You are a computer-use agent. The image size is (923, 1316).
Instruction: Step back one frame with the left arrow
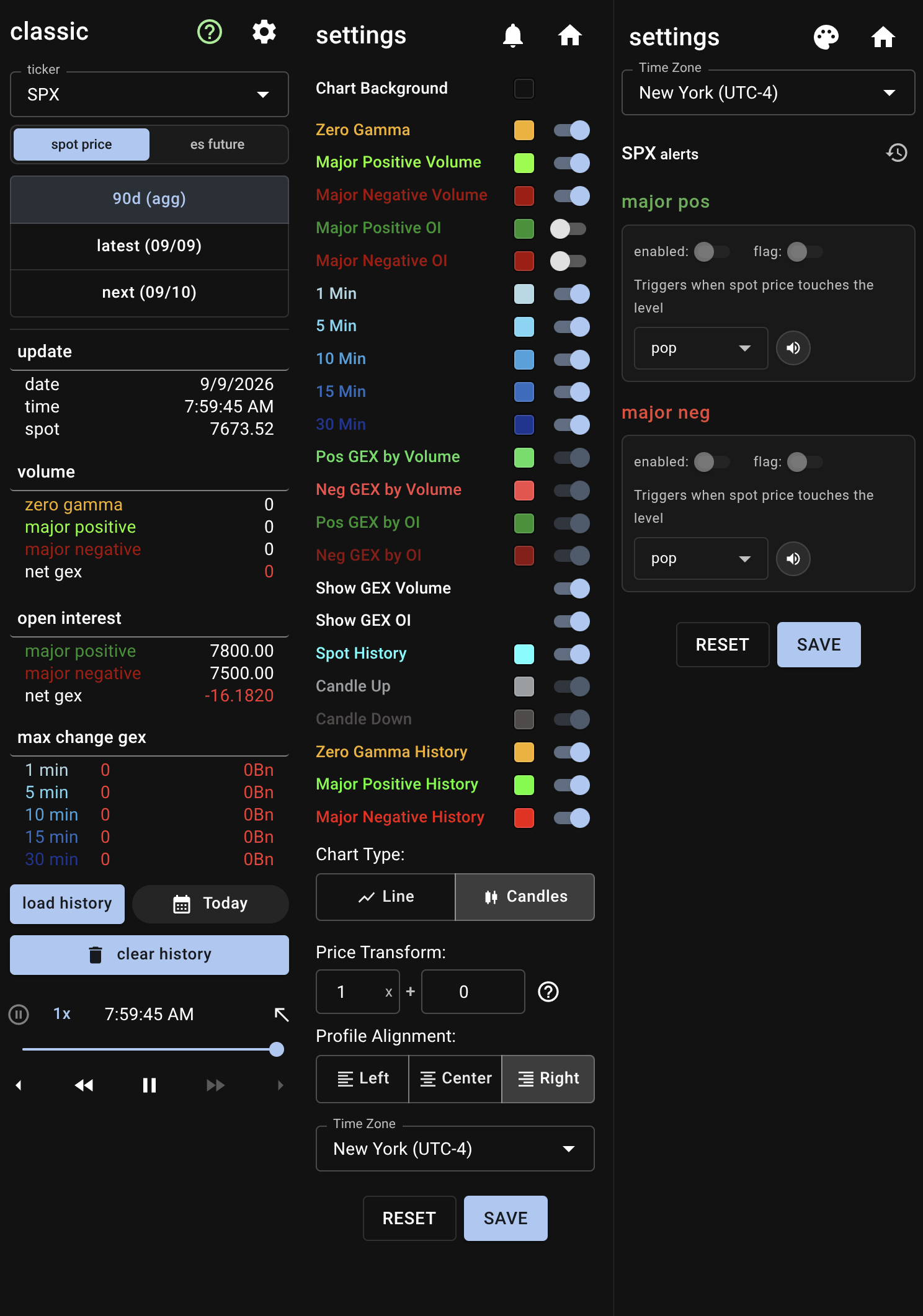19,1085
